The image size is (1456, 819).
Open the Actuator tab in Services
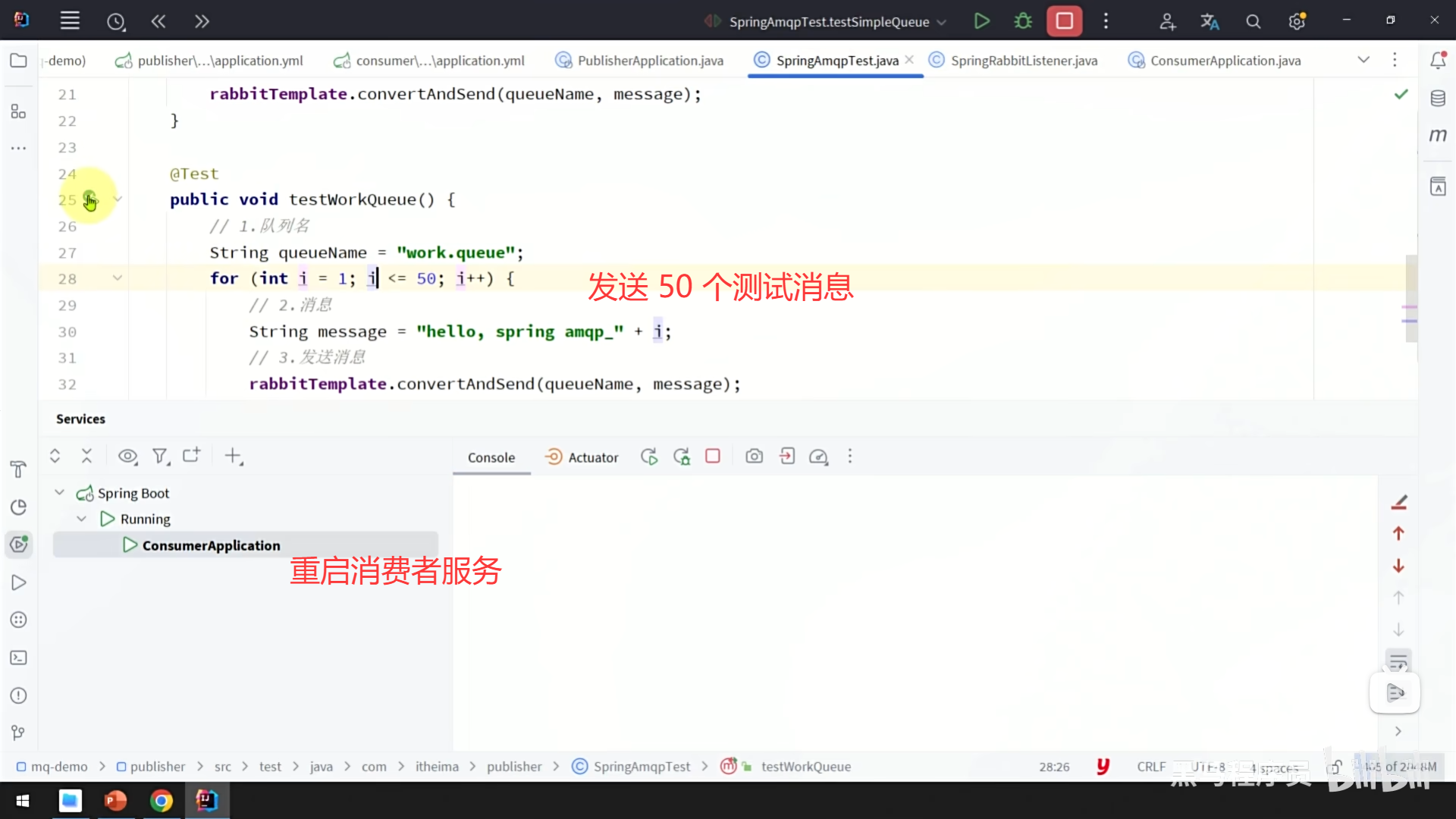[x=582, y=457]
